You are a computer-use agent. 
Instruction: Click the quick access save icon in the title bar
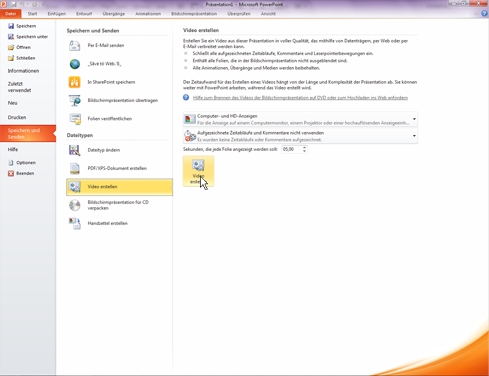coord(14,4)
